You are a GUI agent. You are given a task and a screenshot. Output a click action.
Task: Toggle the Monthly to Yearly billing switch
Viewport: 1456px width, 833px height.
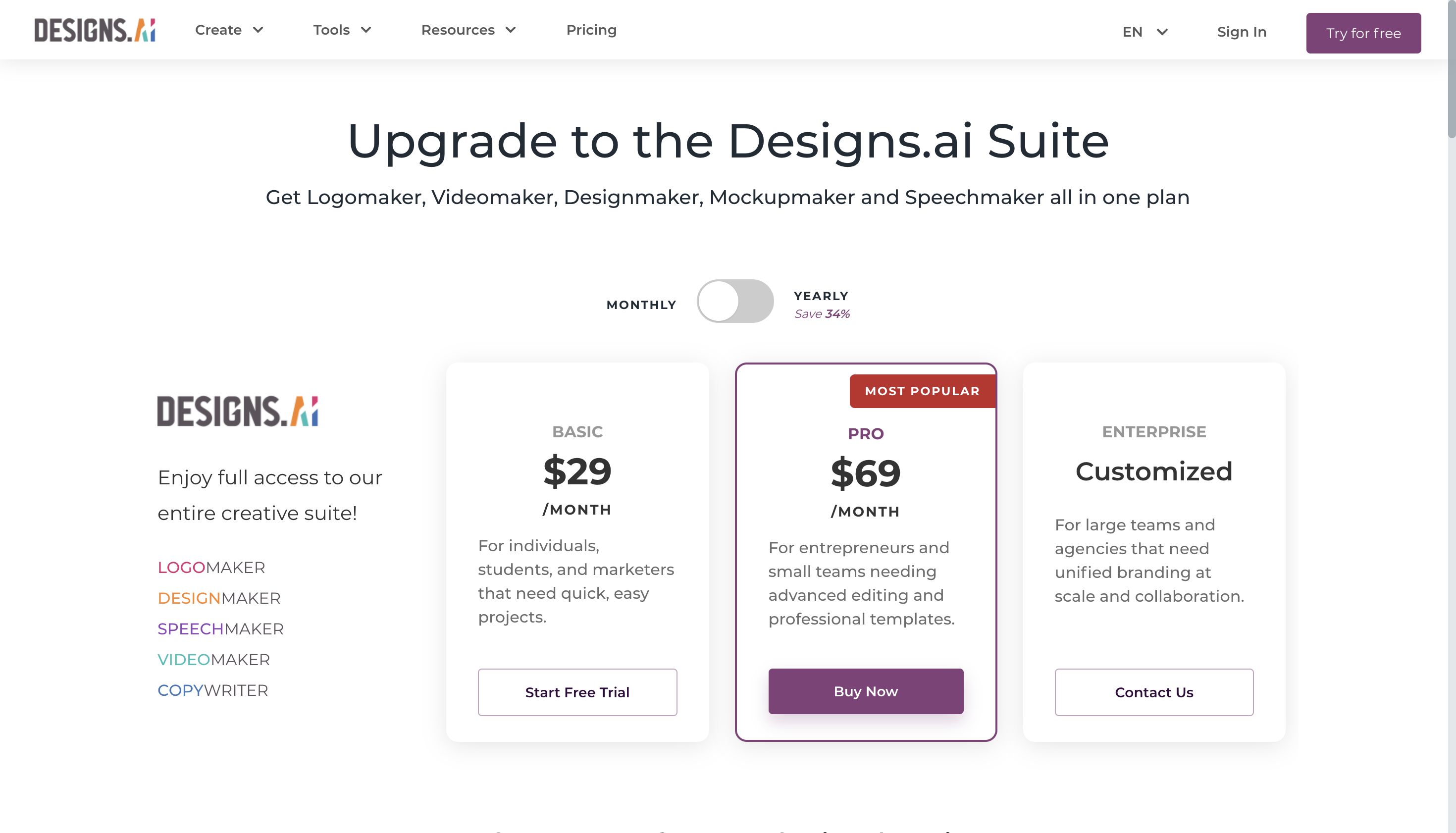pos(735,300)
